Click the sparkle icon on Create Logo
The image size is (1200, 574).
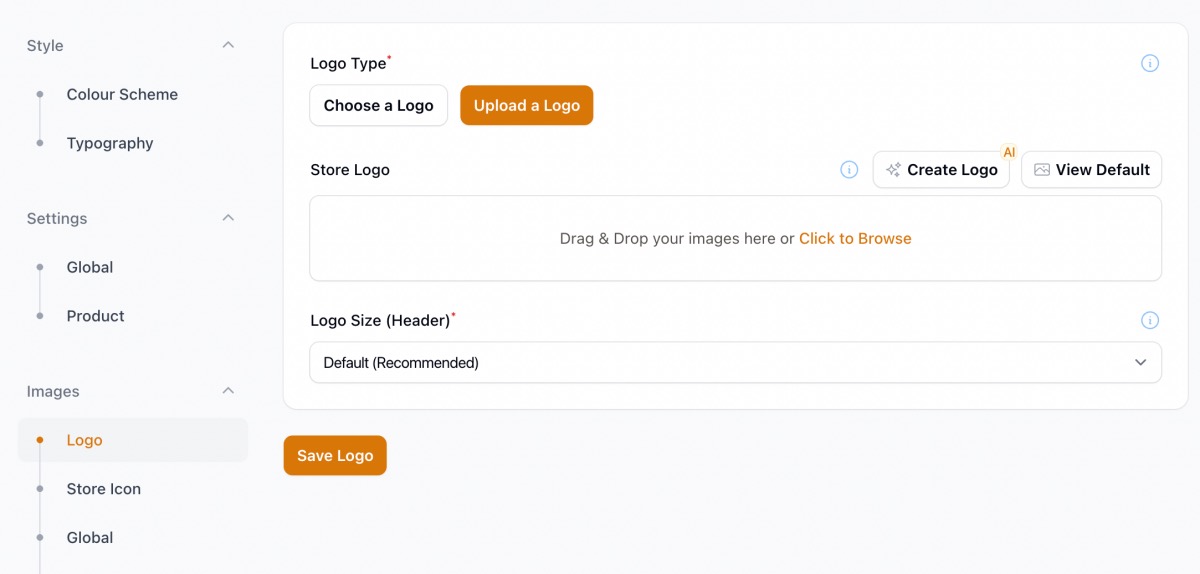click(894, 170)
